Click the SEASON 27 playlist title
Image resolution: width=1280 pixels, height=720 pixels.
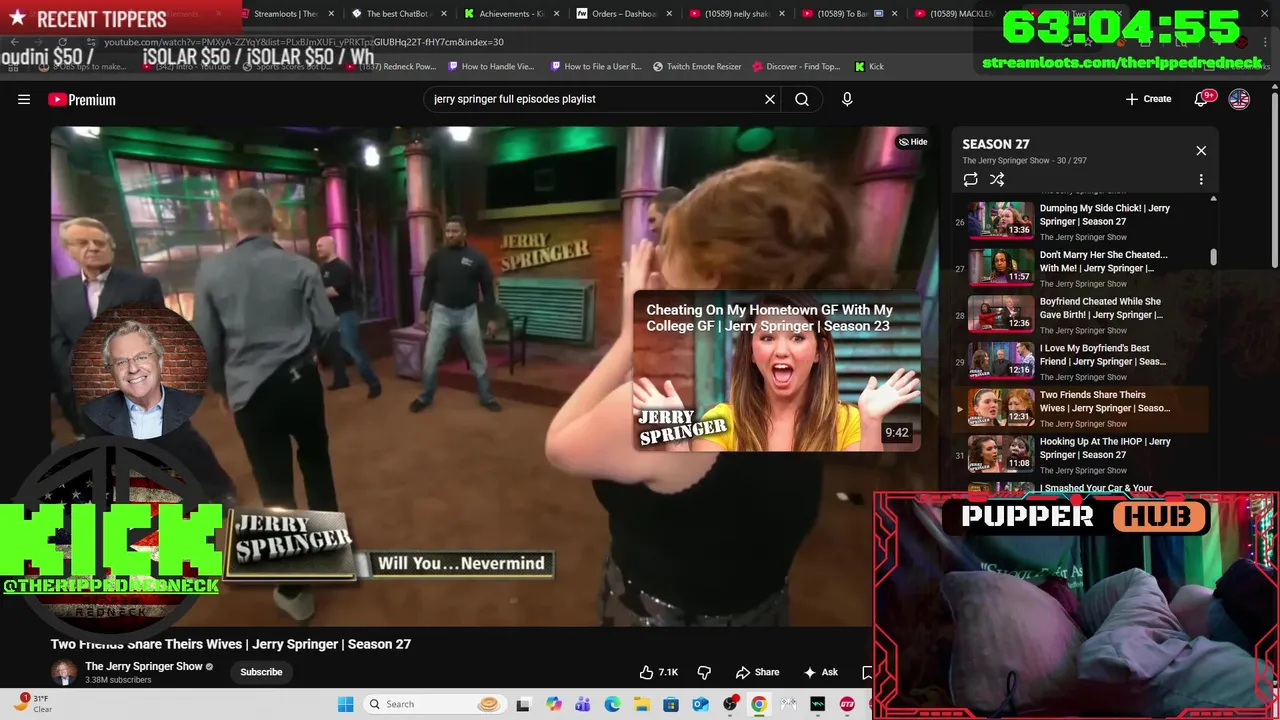[996, 144]
